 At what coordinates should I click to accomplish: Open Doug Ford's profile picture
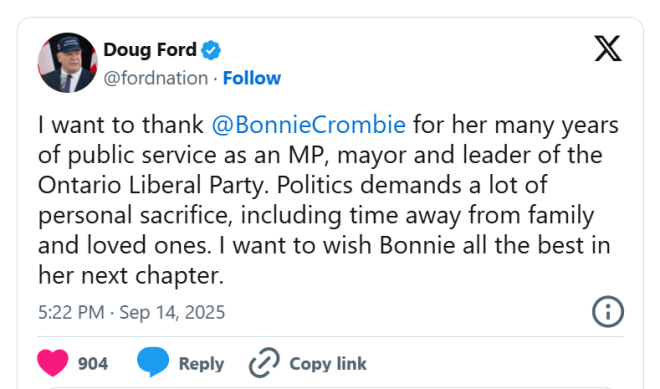pos(68,63)
